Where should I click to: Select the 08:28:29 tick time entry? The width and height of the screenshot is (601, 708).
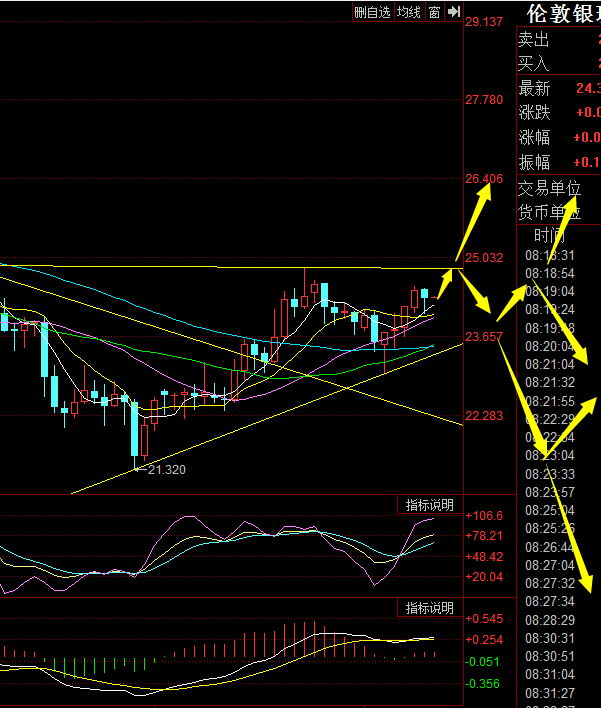[x=550, y=620]
